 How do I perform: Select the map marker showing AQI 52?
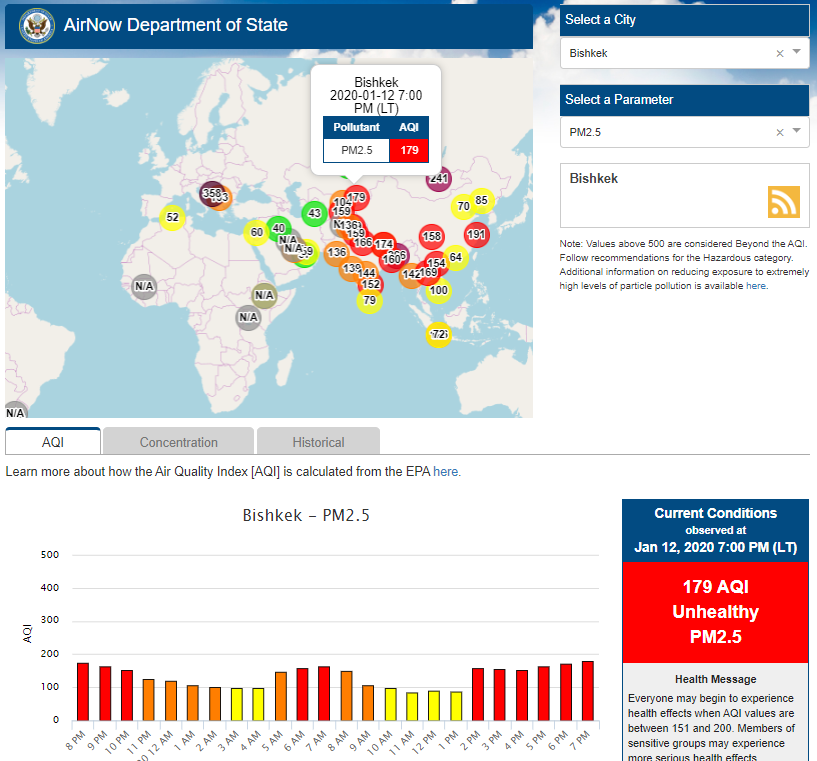172,217
